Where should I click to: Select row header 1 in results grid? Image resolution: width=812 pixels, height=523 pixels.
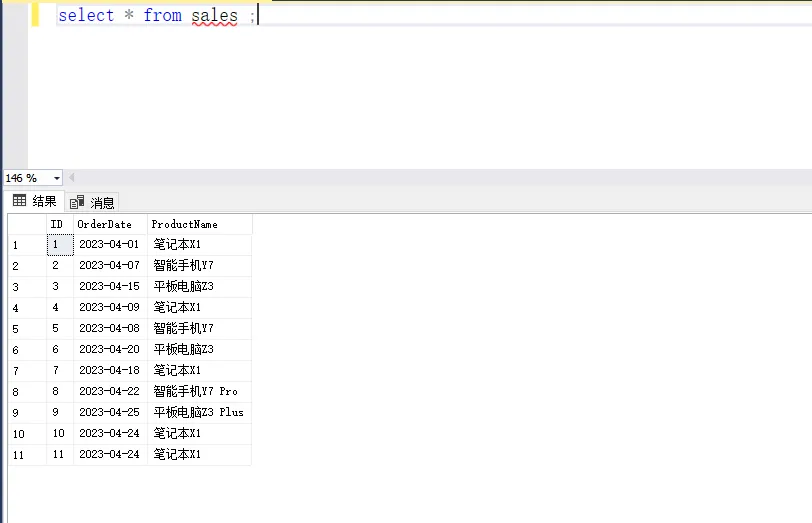tap(27, 245)
